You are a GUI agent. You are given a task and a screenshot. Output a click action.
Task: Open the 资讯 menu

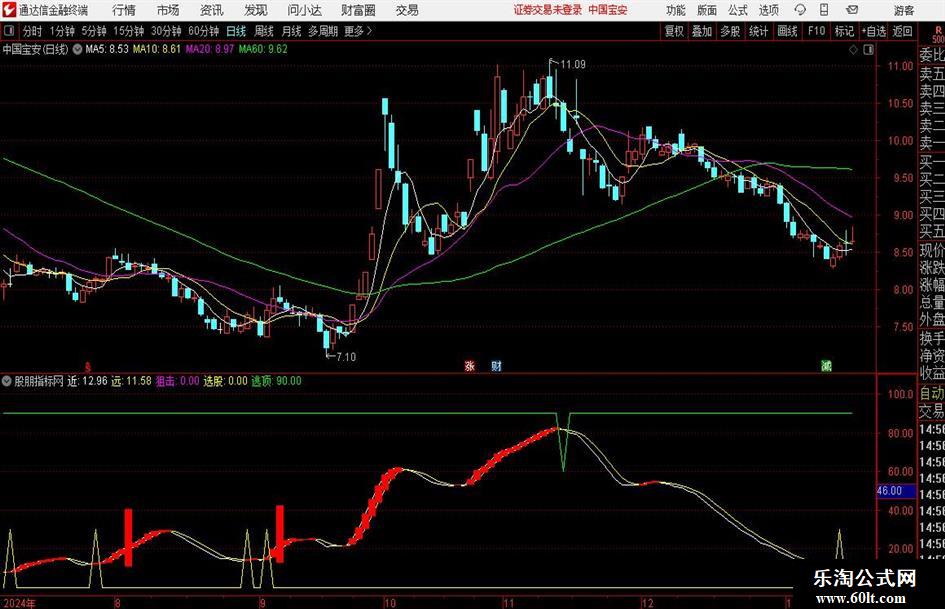tap(212, 10)
